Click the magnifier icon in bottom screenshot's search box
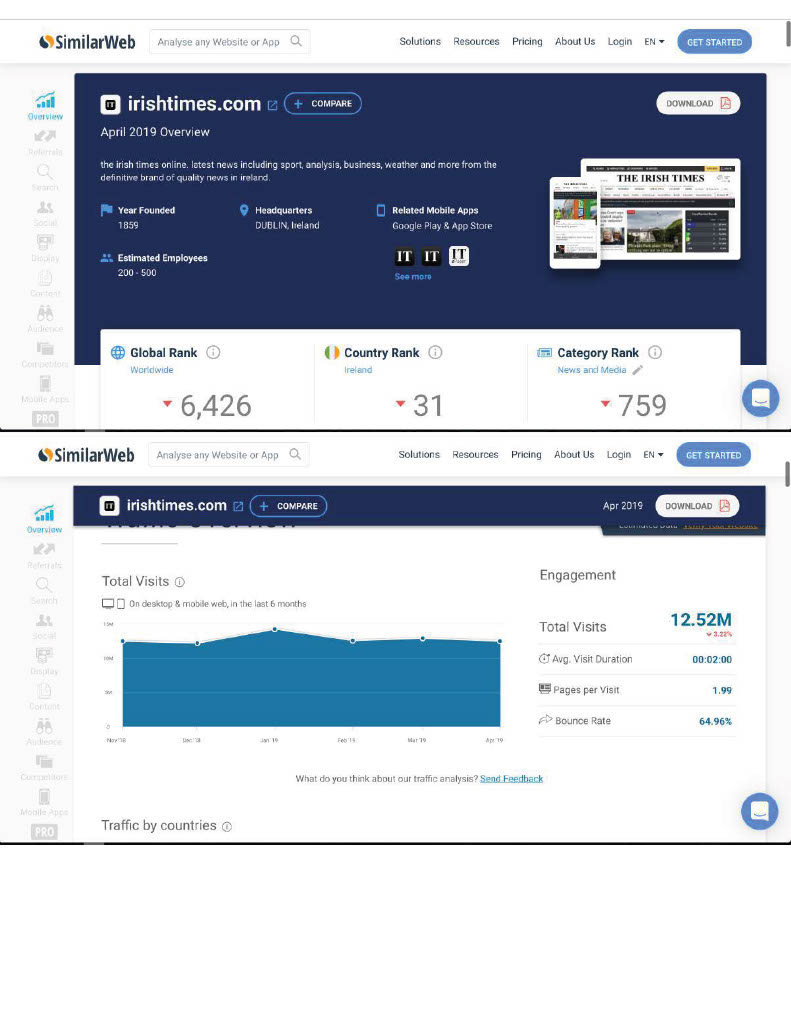 coord(295,454)
